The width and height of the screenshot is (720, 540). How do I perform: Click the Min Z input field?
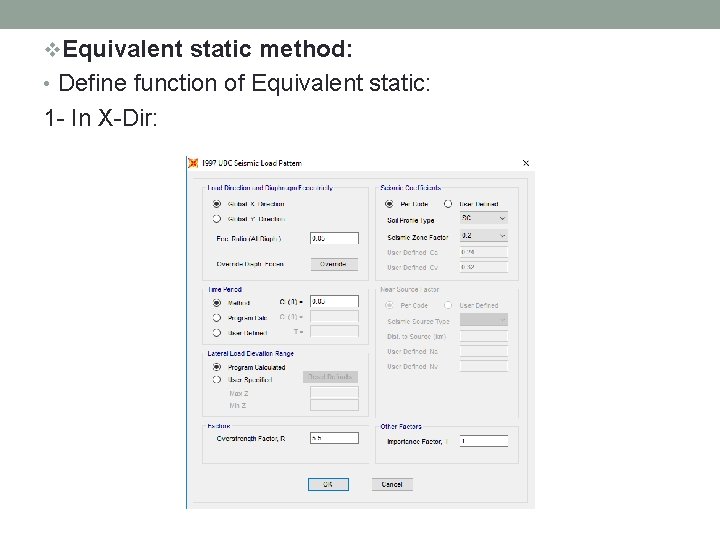pyautogui.click(x=334, y=405)
